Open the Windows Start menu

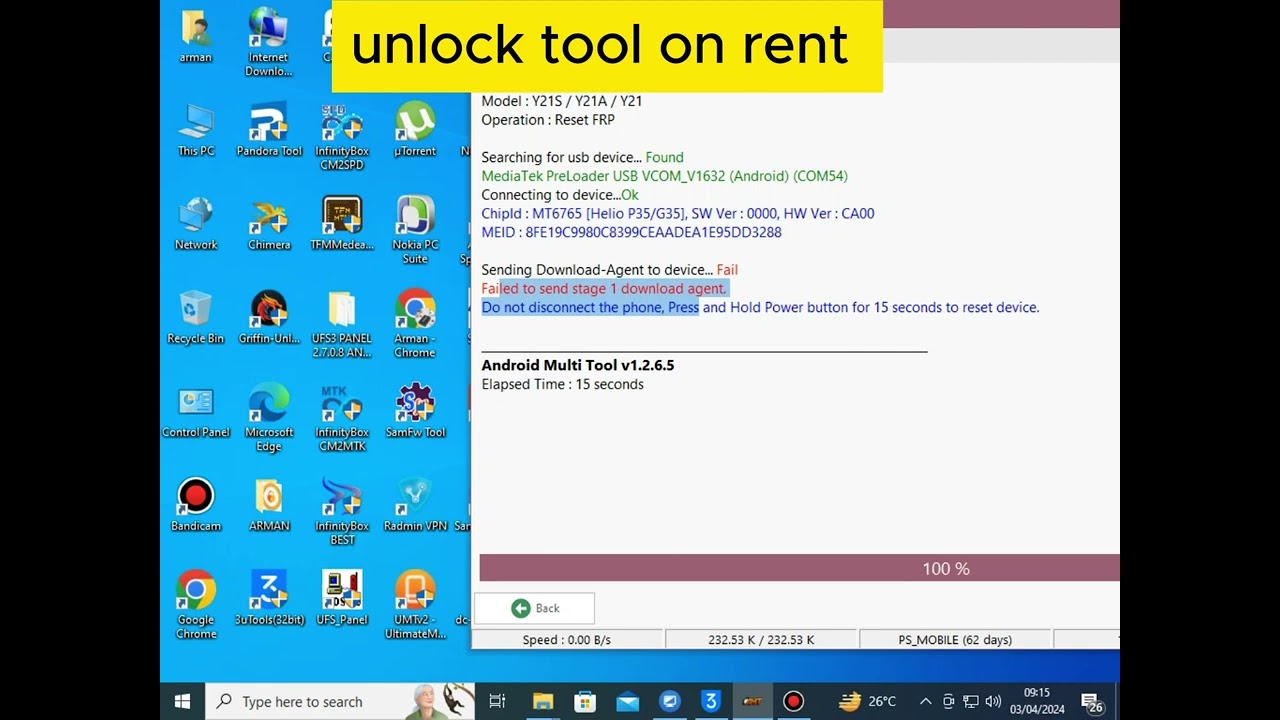point(183,702)
